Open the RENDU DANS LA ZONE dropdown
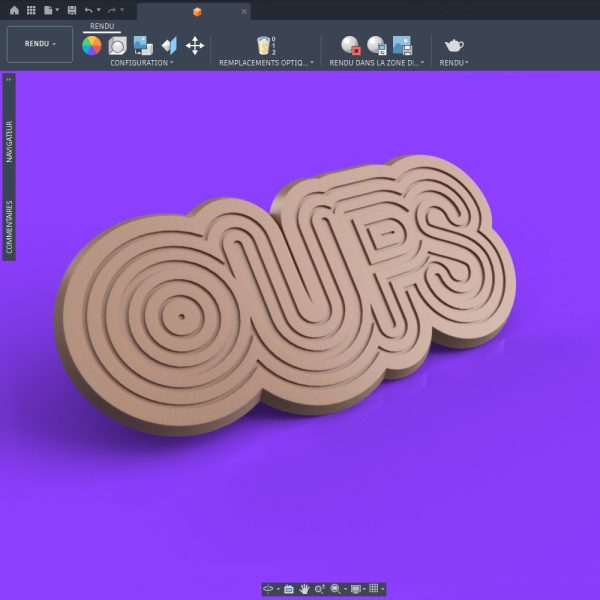This screenshot has width=600, height=600. click(377, 63)
